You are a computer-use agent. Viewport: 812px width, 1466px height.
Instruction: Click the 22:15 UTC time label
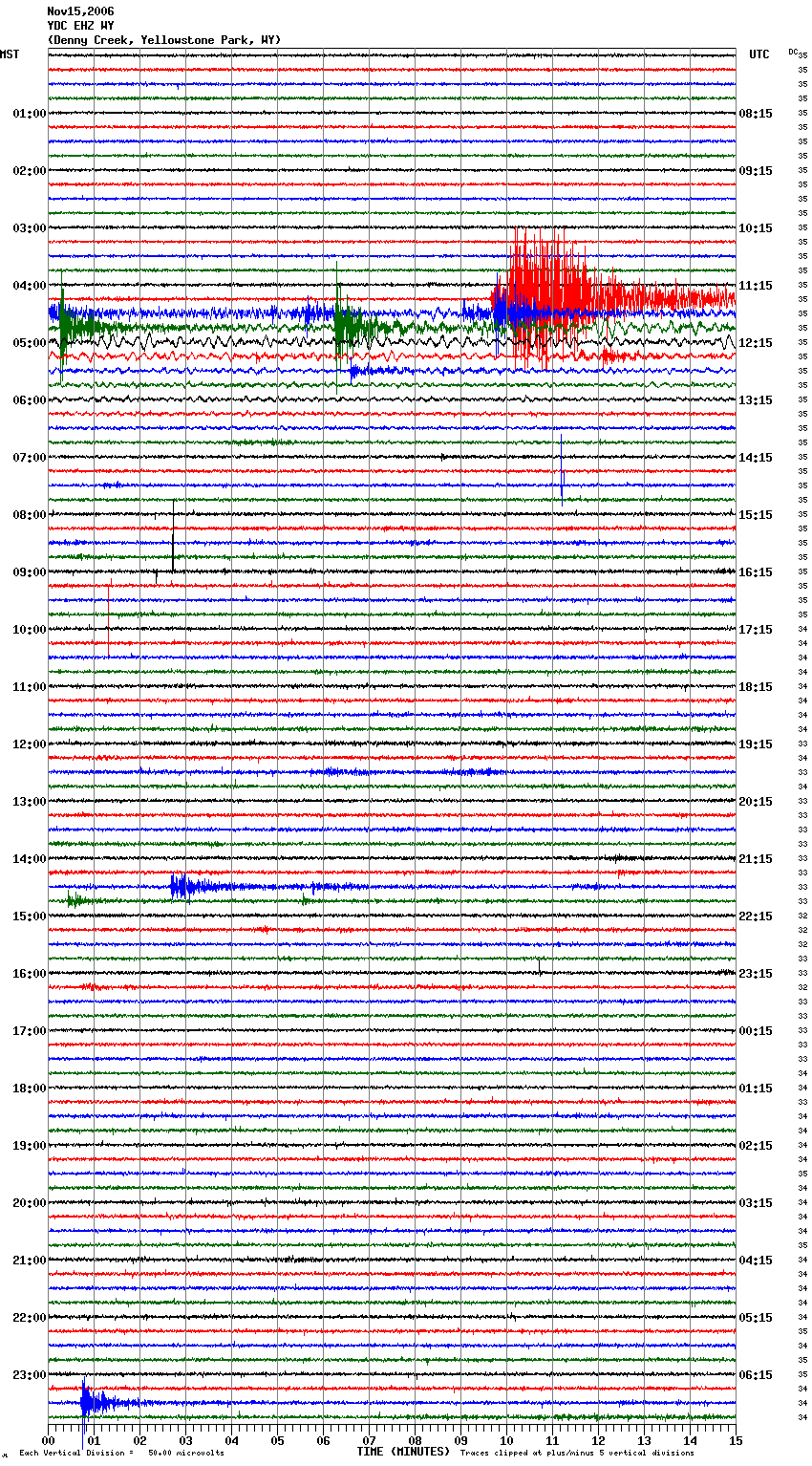(x=756, y=916)
